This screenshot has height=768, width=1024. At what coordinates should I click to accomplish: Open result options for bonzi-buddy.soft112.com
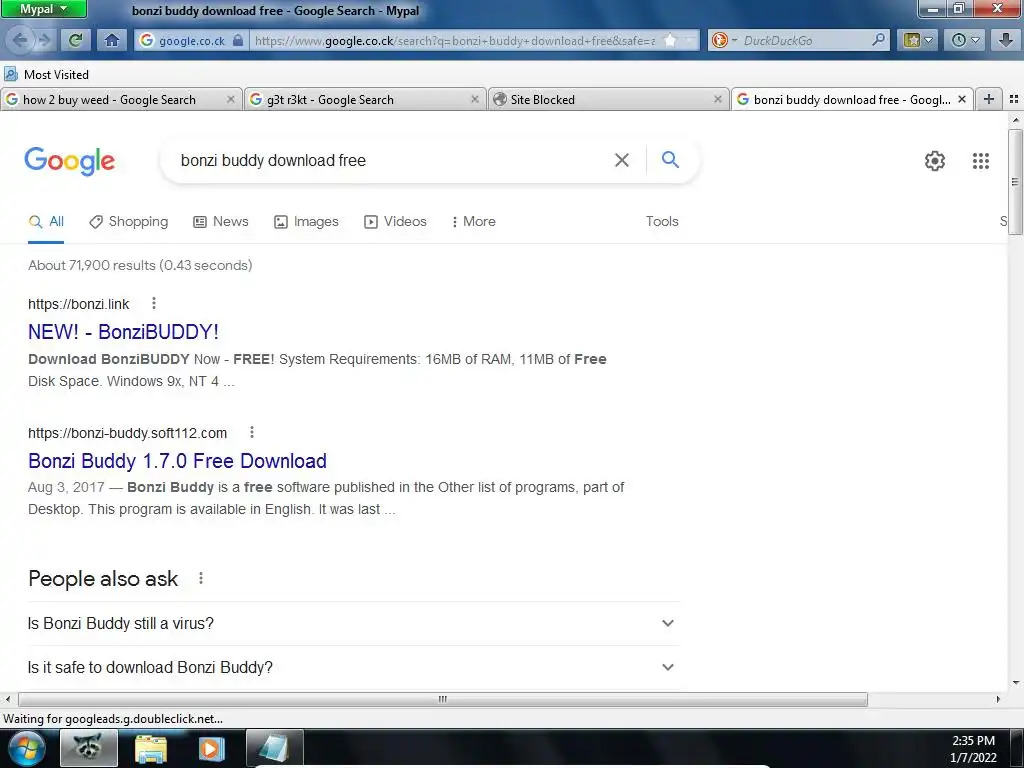click(x=251, y=432)
